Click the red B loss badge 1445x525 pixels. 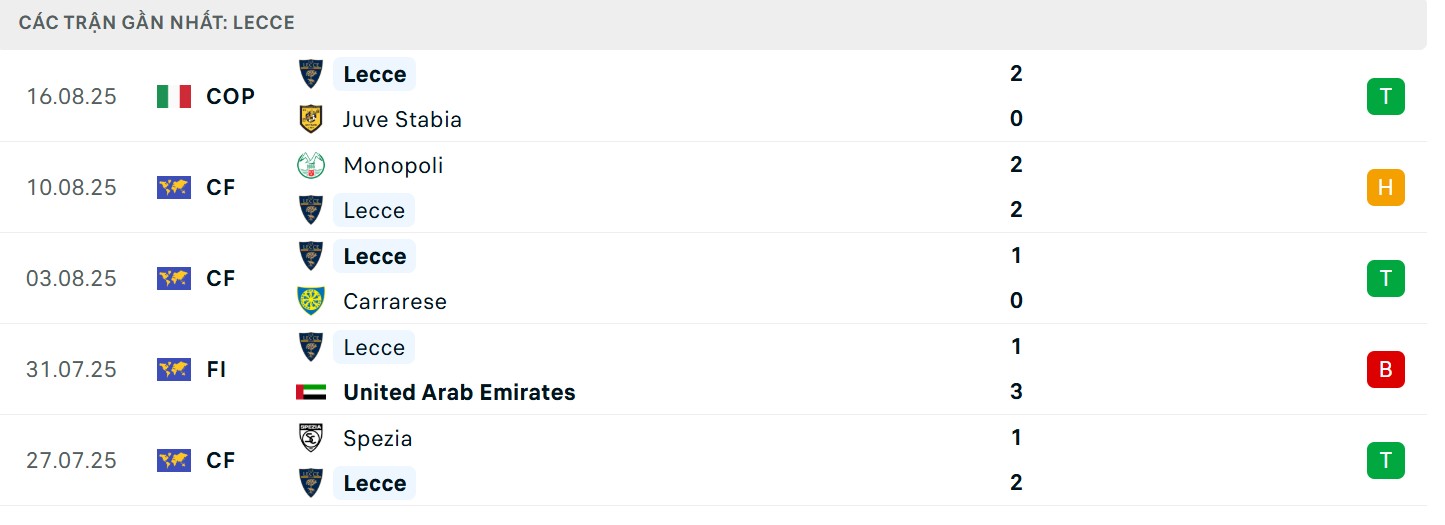click(1385, 369)
